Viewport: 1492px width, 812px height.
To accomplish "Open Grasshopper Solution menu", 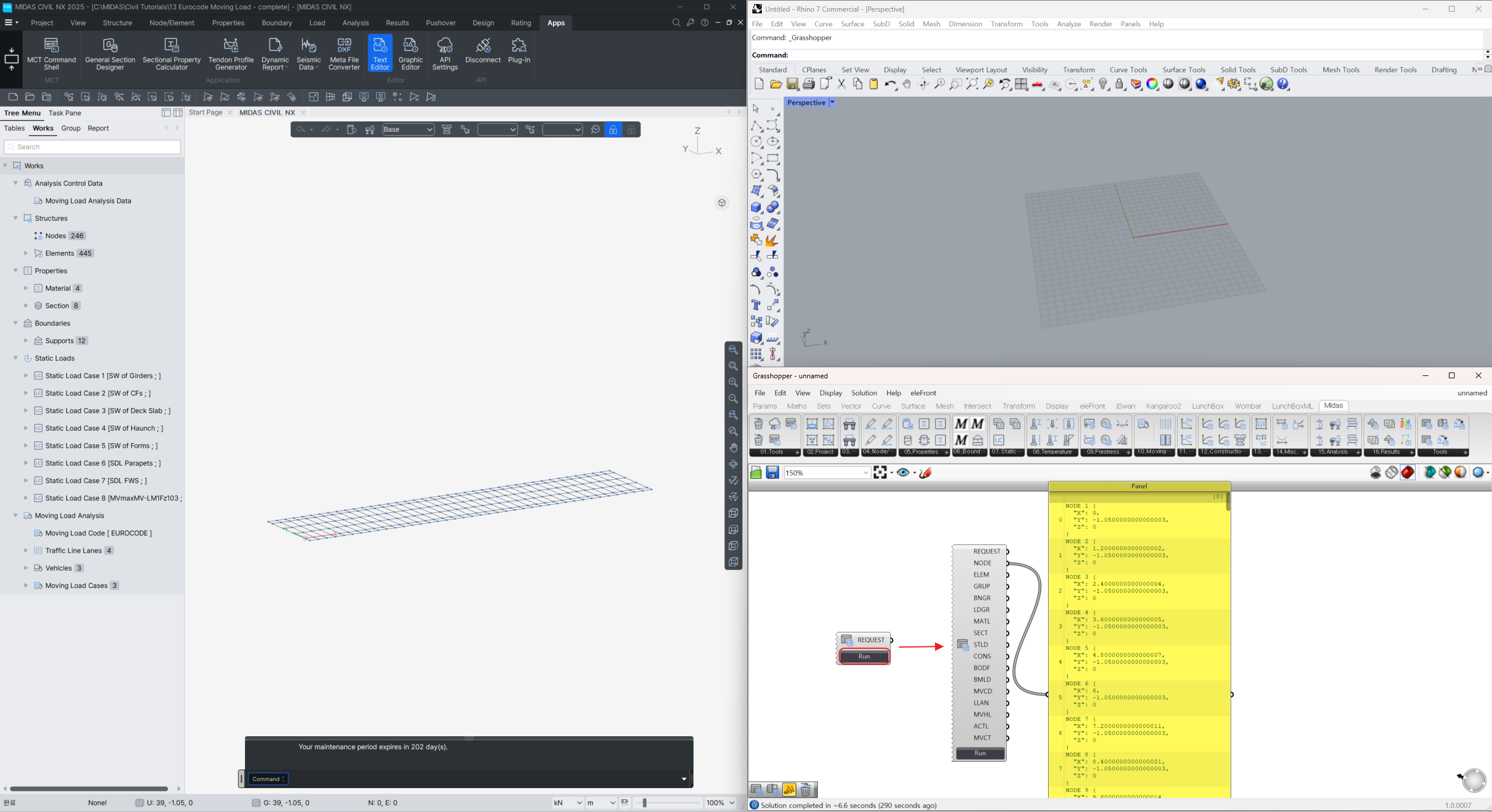I will pyautogui.click(x=864, y=393).
